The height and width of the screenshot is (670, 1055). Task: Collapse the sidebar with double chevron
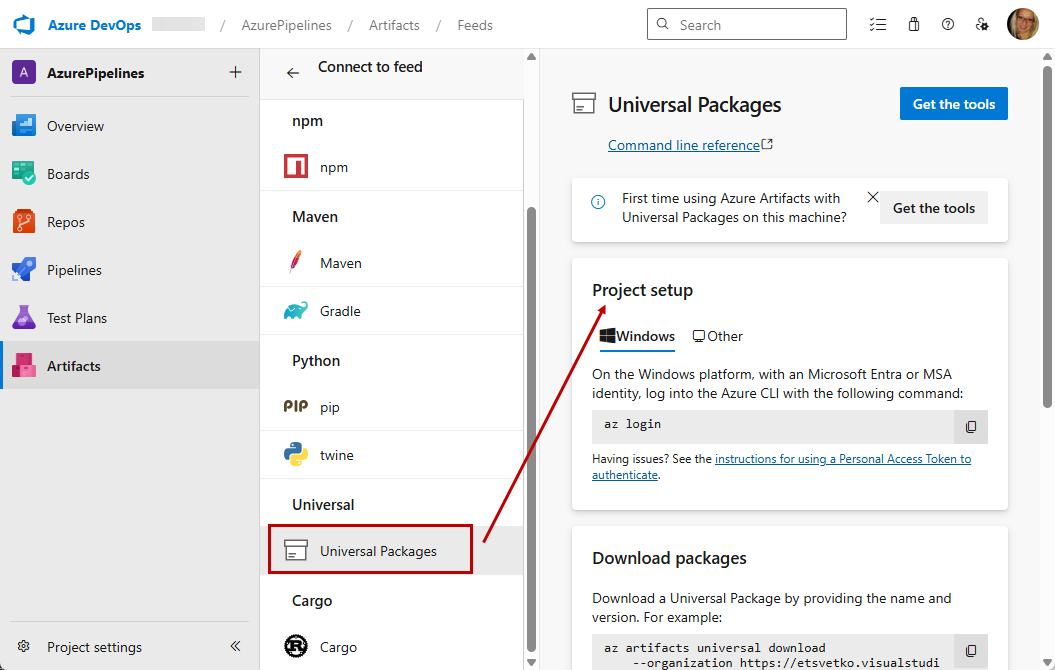pyautogui.click(x=235, y=646)
